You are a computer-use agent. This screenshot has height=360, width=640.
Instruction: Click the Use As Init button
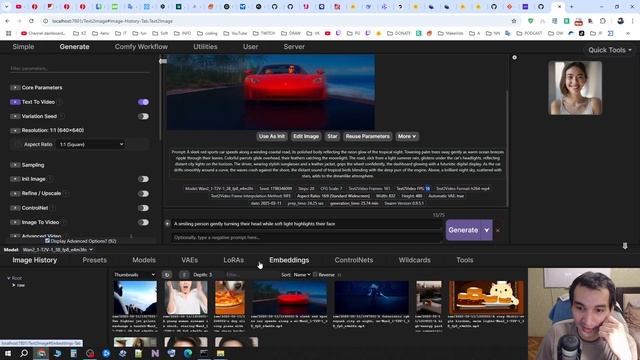tap(272, 136)
